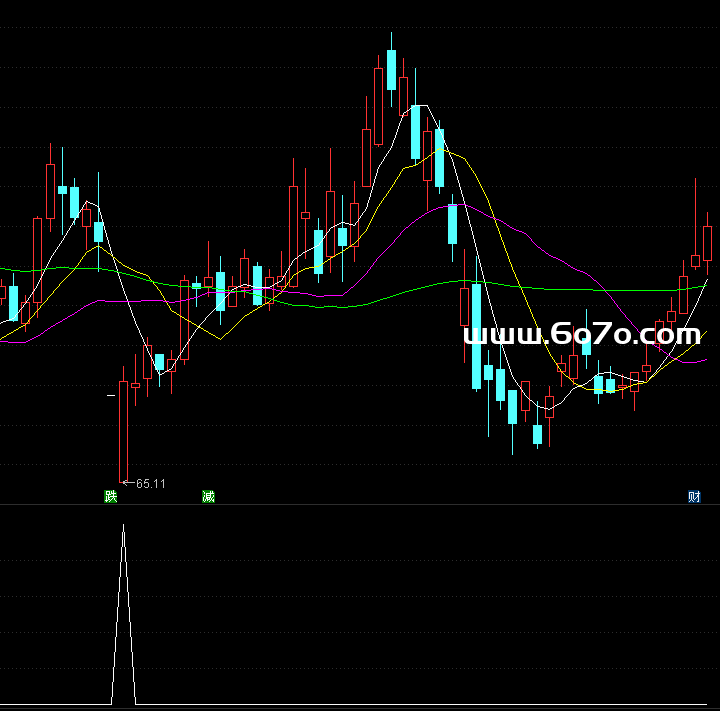
Task: Click the large cyan candle left of watermark
Action: [x=476, y=336]
